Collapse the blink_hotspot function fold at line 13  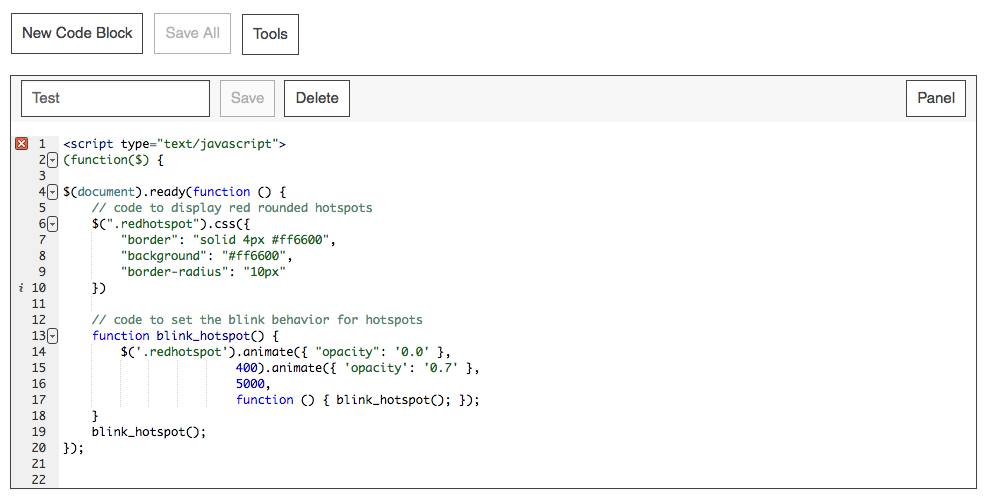pos(53,336)
